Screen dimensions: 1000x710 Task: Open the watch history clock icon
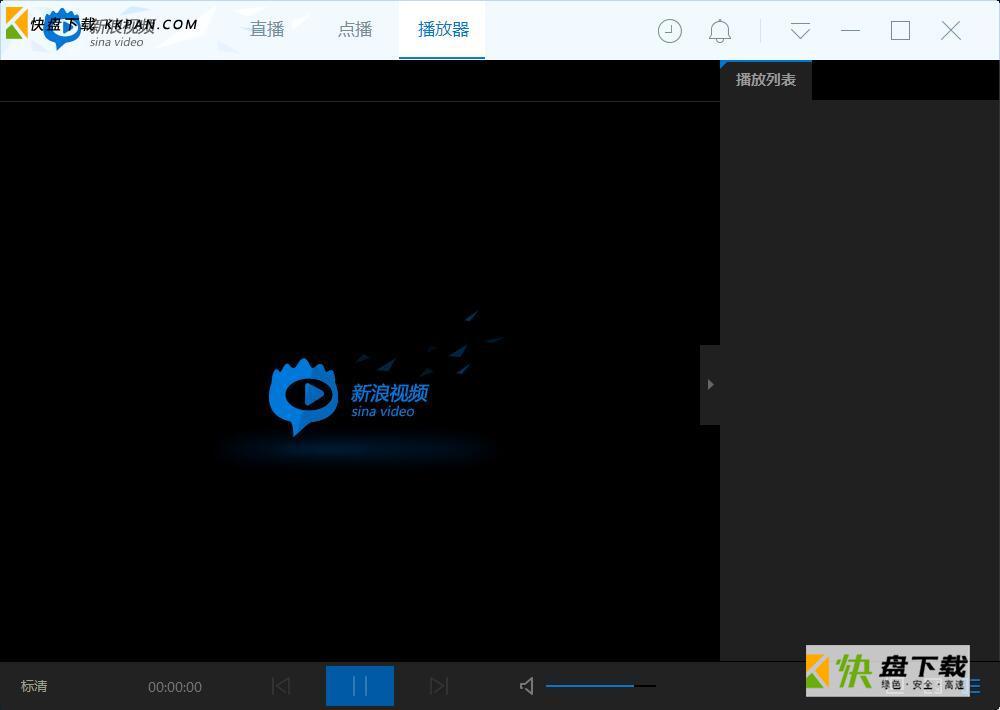point(670,31)
